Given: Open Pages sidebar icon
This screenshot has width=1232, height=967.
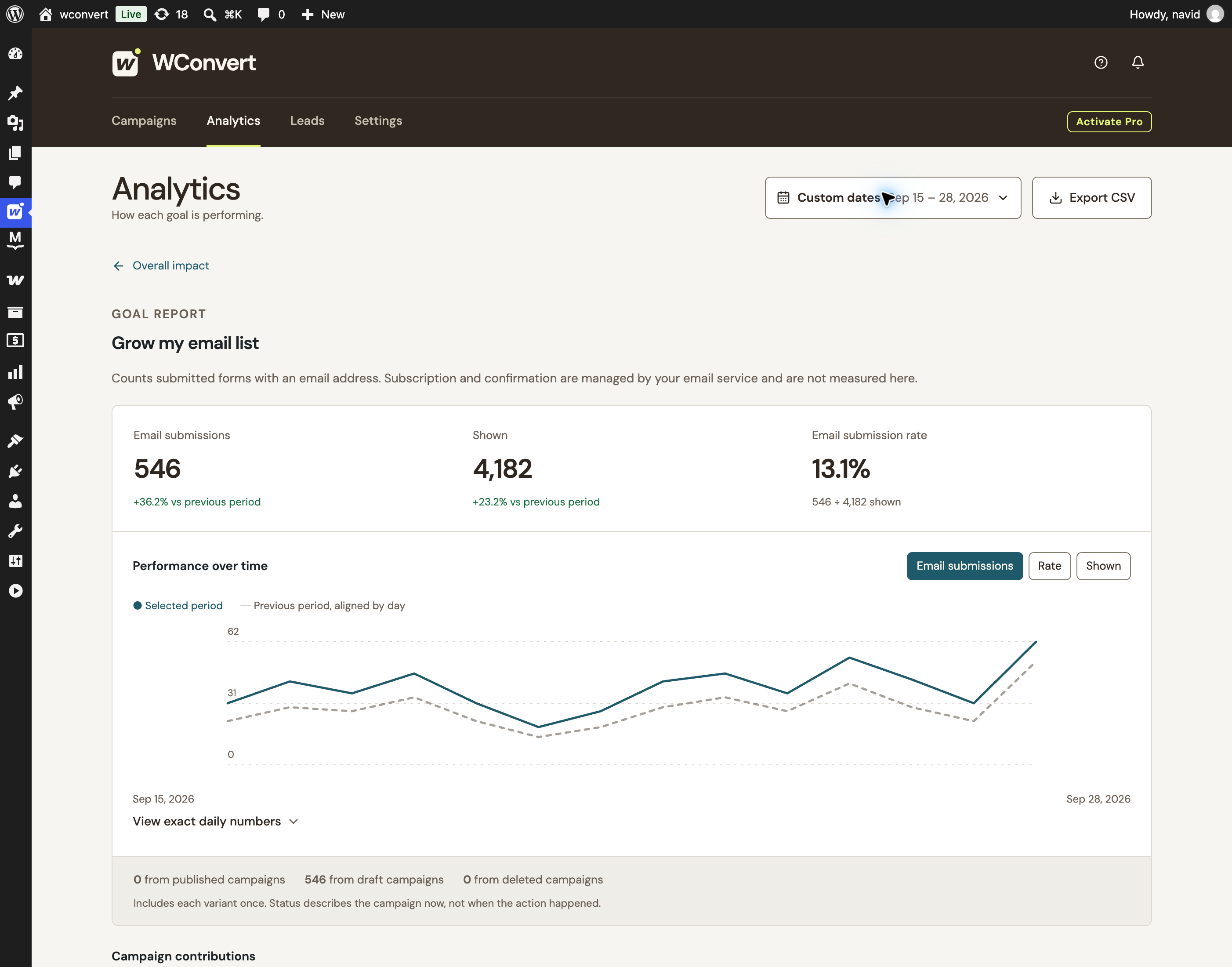Looking at the screenshot, I should pos(15,153).
